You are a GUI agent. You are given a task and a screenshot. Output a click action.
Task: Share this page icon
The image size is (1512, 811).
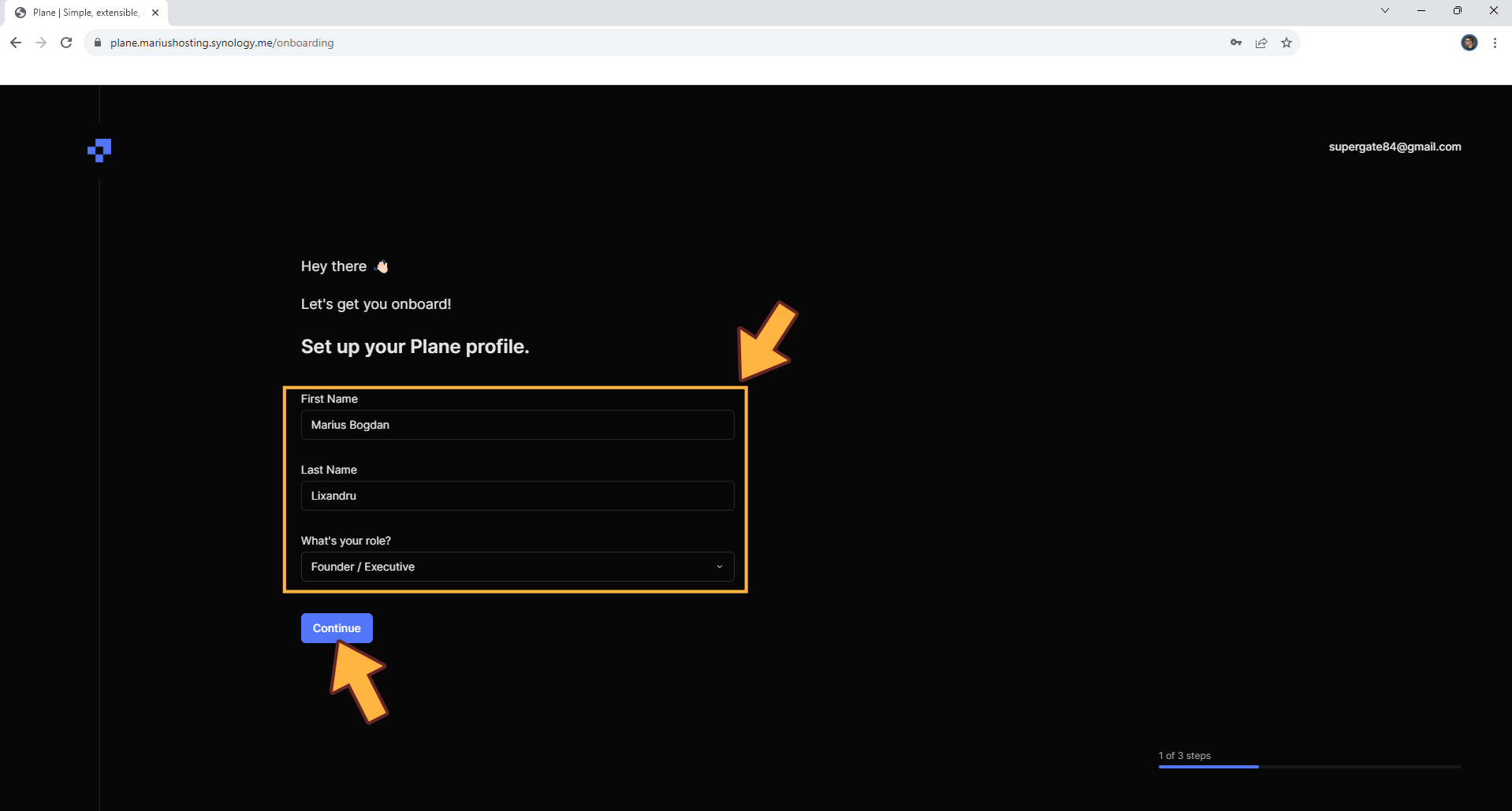(1261, 43)
